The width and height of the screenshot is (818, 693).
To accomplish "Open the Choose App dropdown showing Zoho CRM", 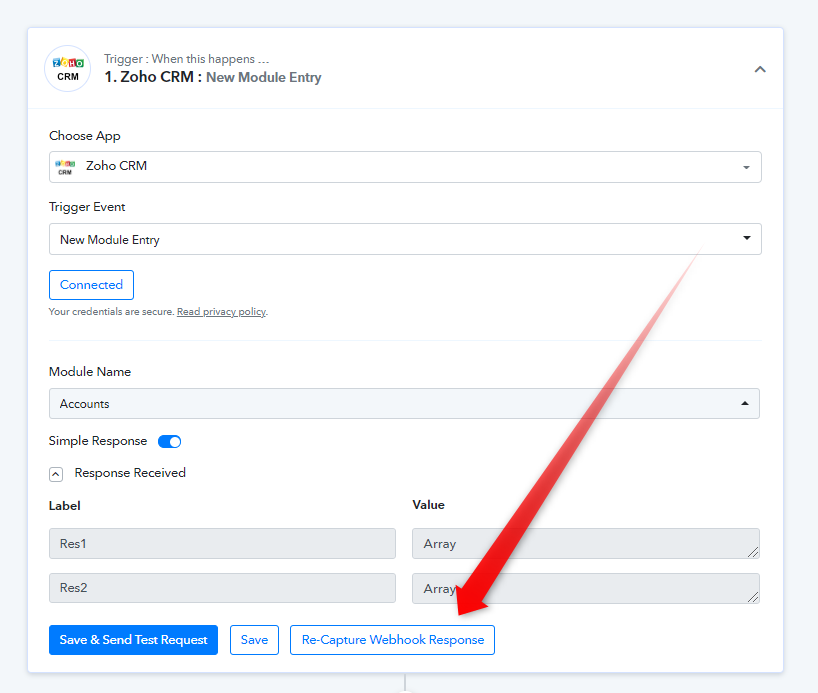I will [405, 167].
